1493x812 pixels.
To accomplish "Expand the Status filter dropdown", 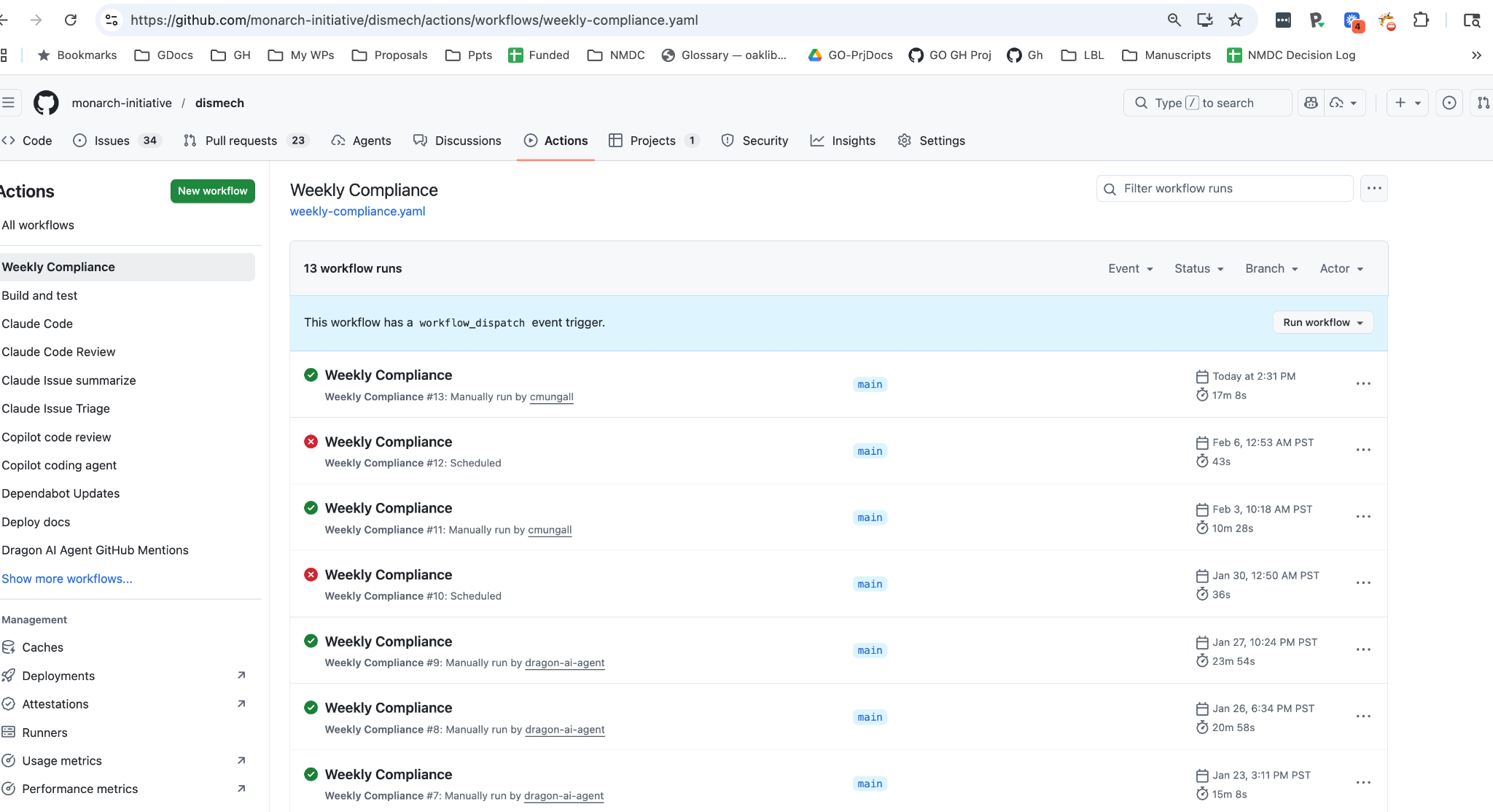I will click(1199, 268).
